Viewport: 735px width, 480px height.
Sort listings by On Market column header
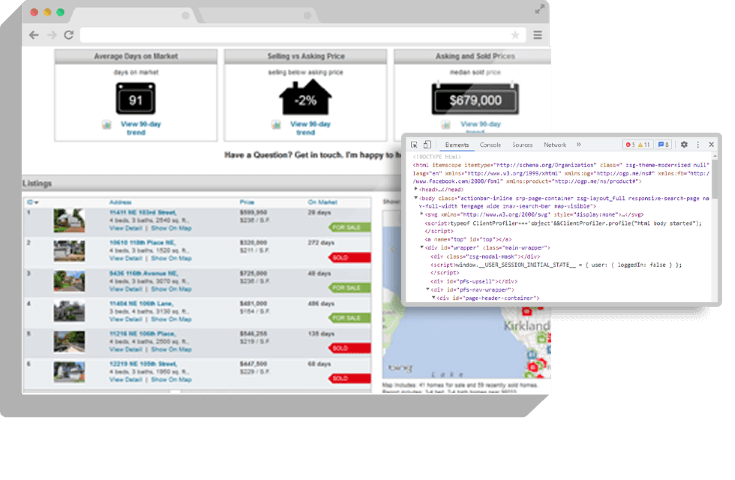[322, 202]
